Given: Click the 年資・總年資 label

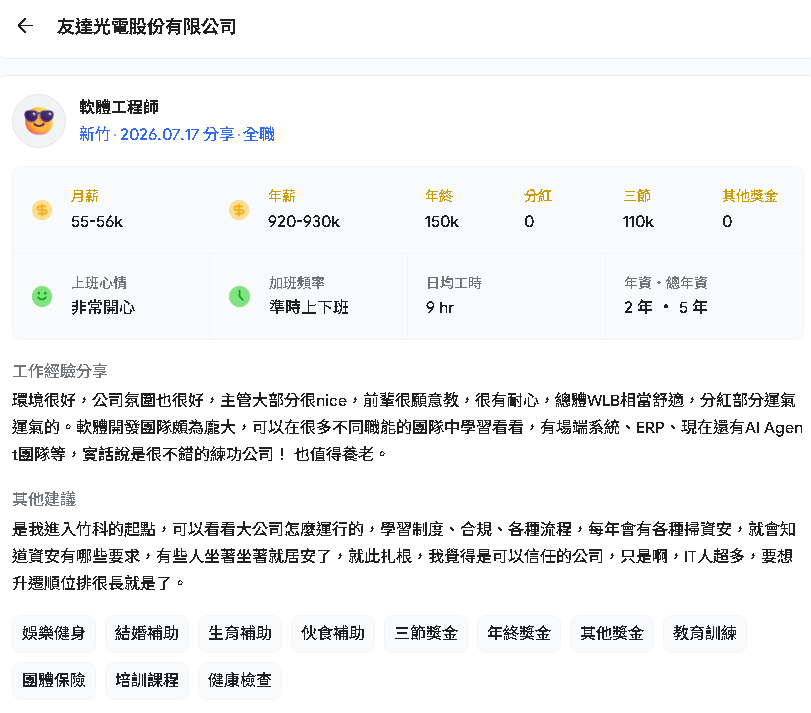Looking at the screenshot, I should pyautogui.click(x=666, y=283).
